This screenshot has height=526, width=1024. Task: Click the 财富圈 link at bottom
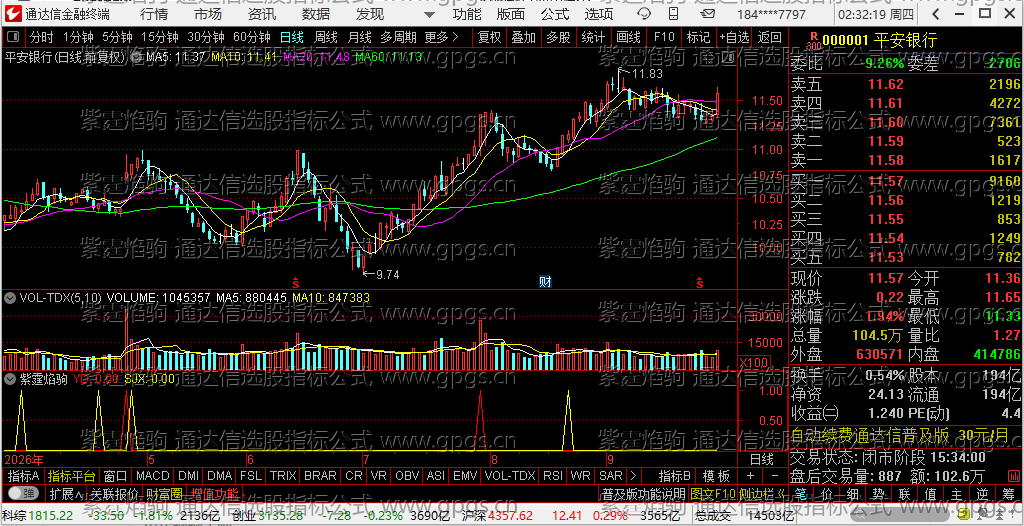point(163,493)
